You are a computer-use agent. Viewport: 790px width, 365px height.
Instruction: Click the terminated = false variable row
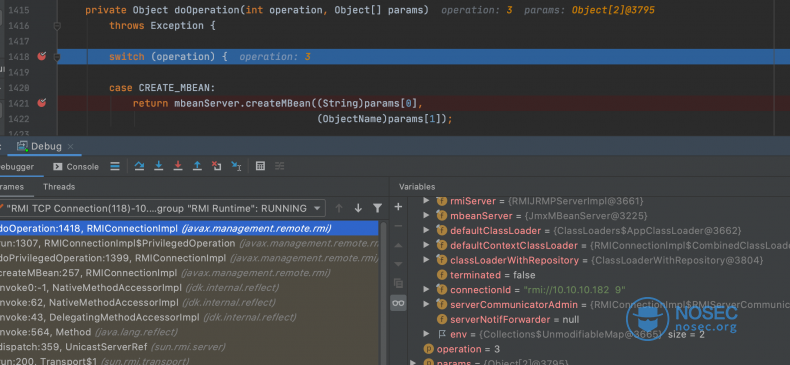coord(599,275)
